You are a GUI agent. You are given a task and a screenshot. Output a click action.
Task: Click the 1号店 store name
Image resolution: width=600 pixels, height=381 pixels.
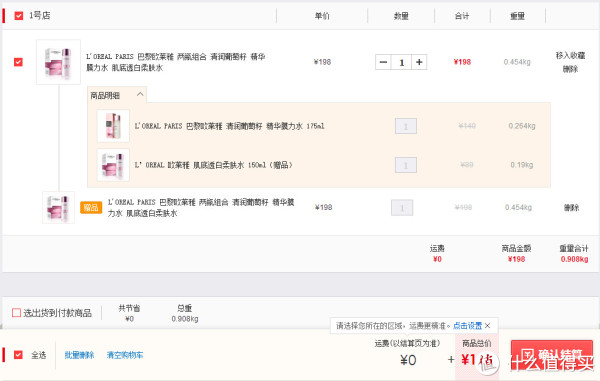(40, 16)
